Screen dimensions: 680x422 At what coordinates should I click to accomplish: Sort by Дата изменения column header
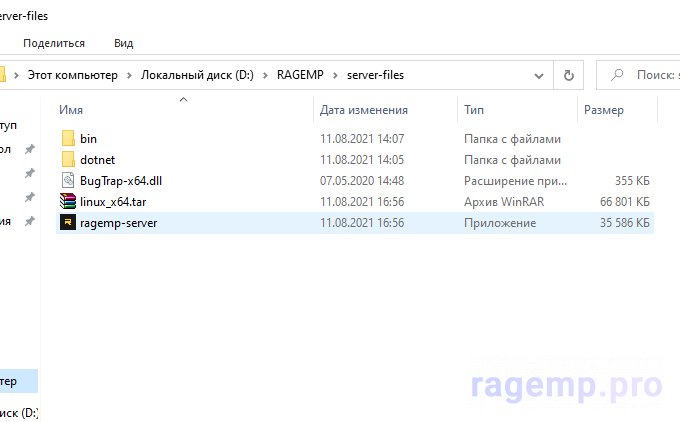[363, 110]
